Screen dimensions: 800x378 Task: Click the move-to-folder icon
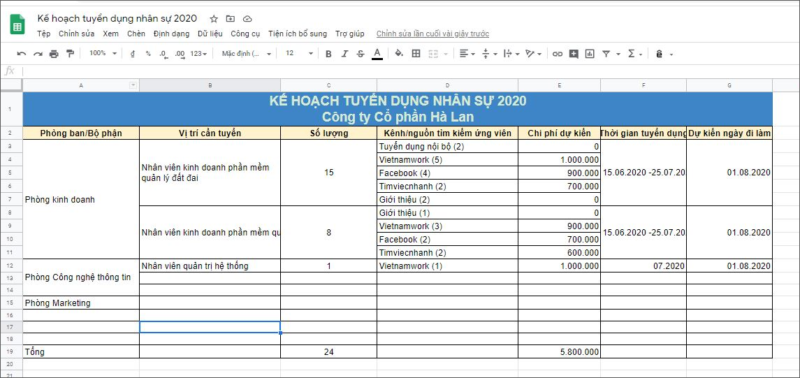pos(231,19)
